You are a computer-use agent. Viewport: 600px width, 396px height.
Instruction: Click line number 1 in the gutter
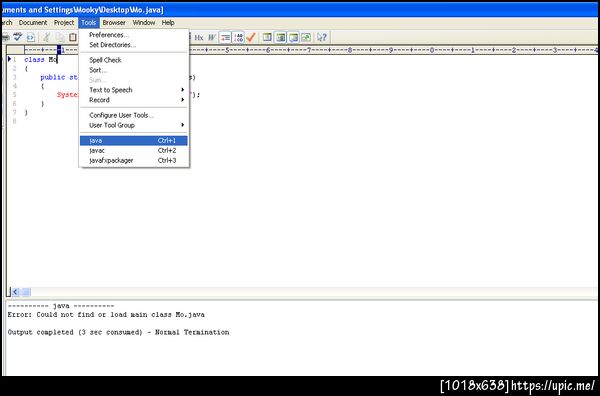(15, 60)
